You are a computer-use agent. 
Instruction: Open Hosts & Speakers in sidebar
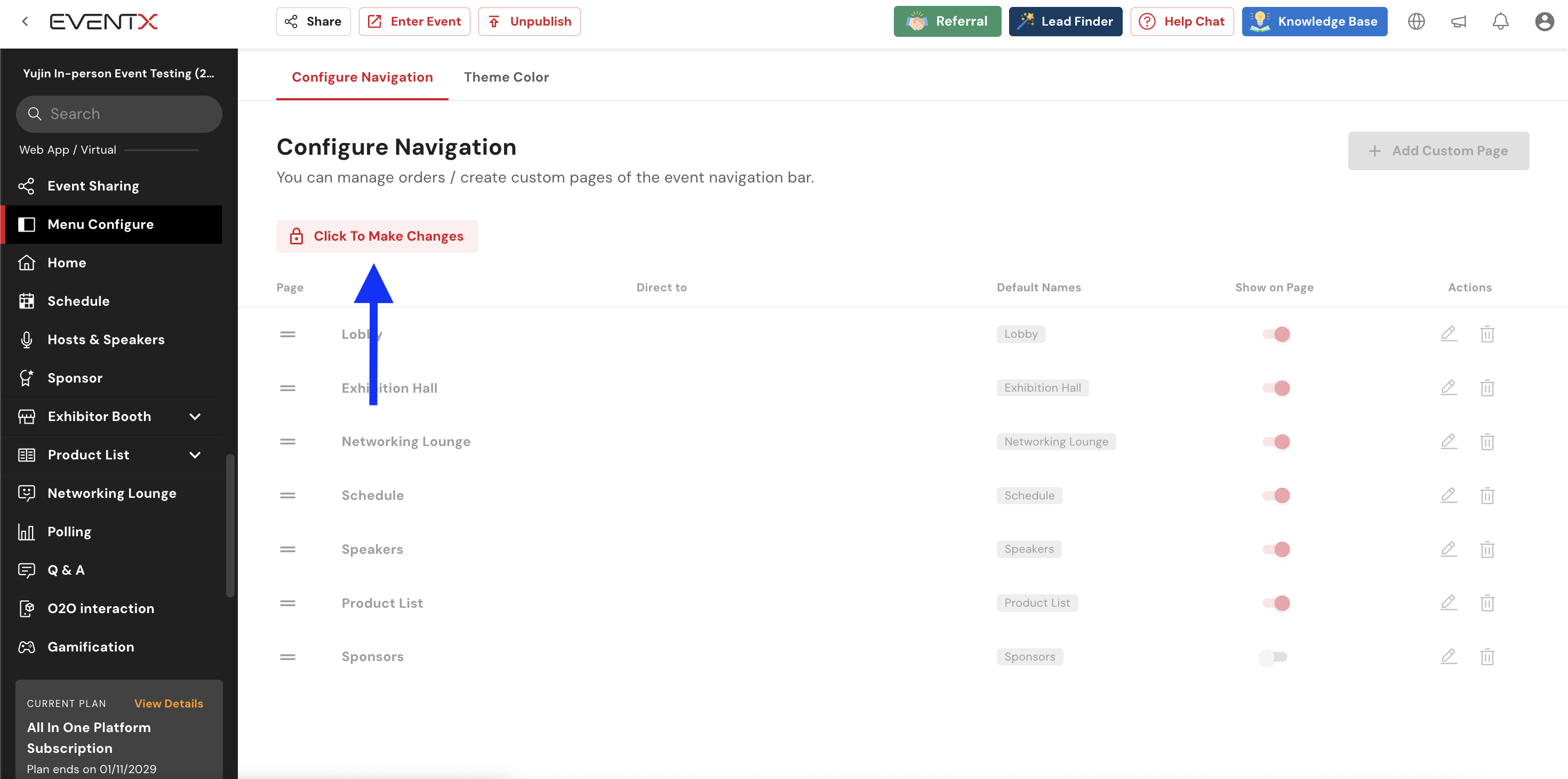pos(106,339)
